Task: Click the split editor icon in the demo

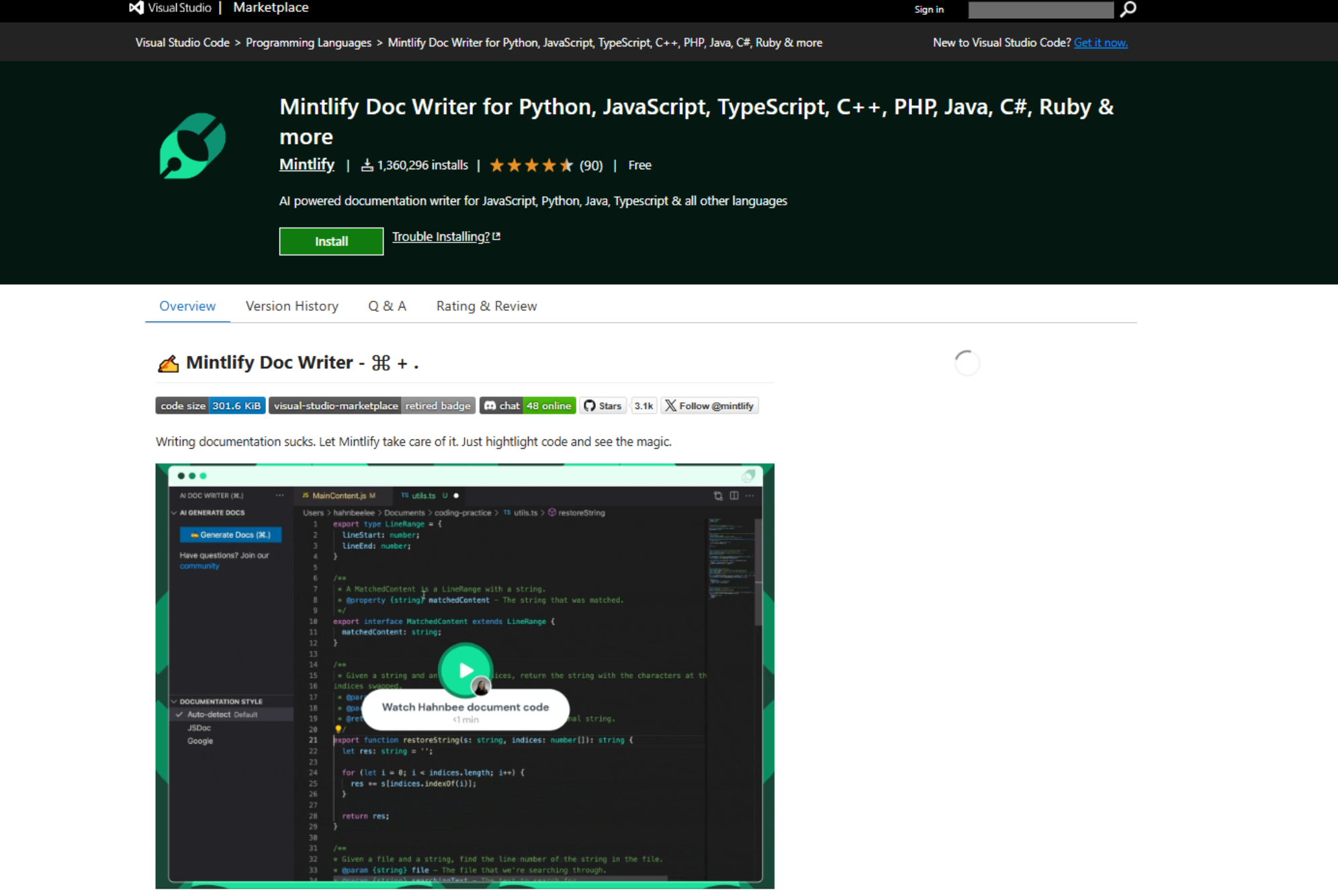Action: coord(734,496)
